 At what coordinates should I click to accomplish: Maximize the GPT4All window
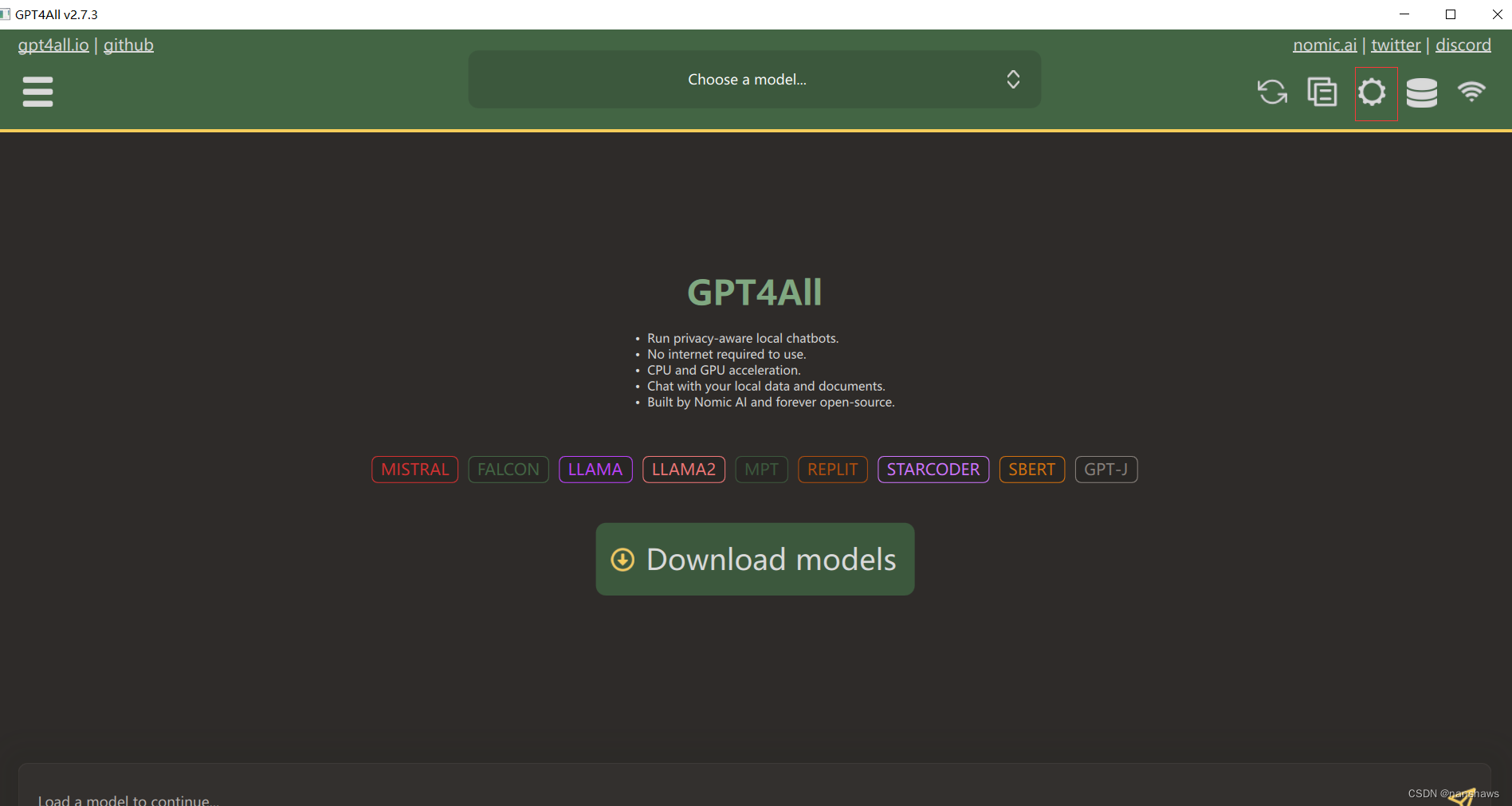coord(1451,14)
